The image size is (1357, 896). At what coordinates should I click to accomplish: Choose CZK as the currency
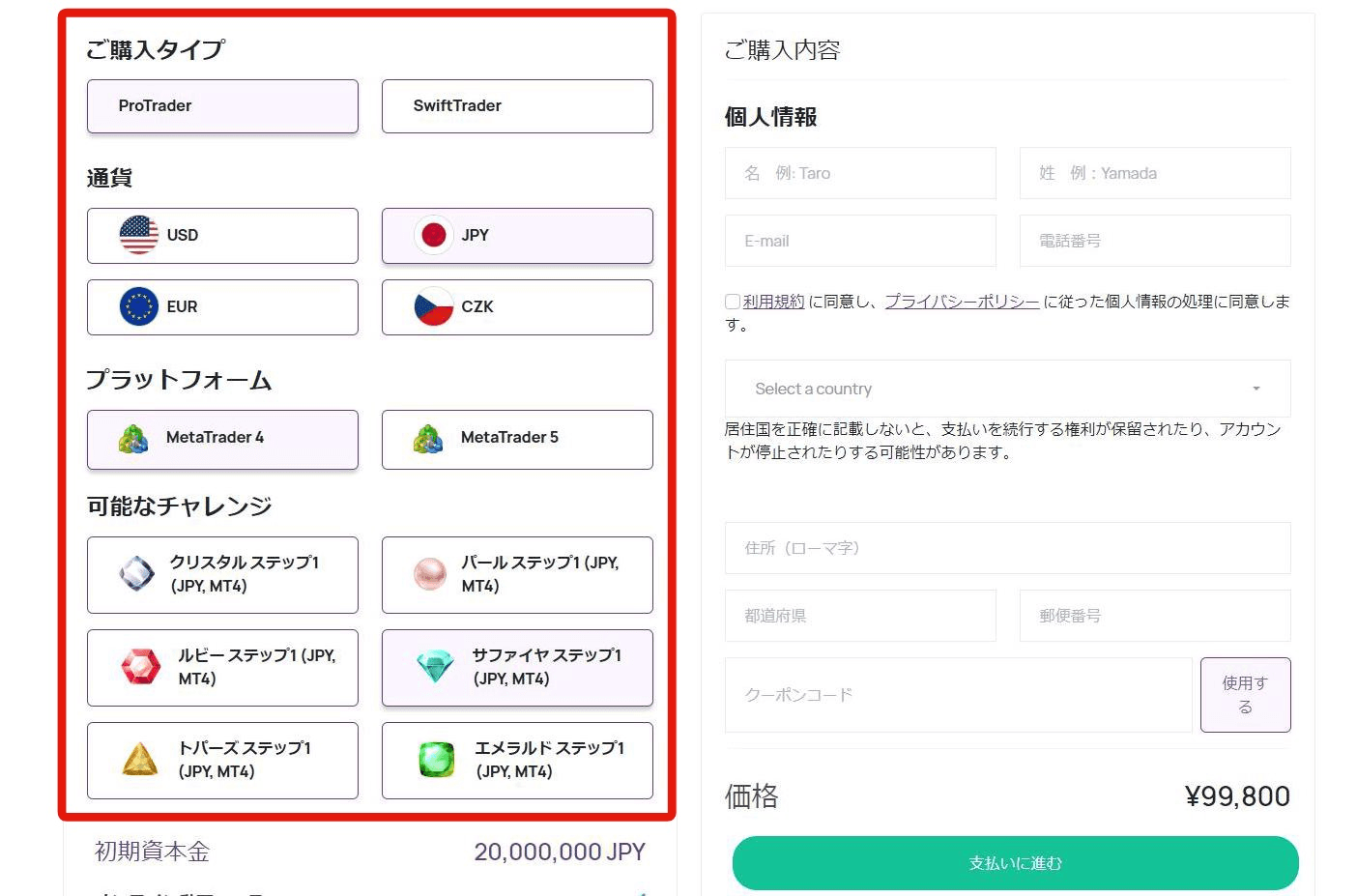click(517, 307)
